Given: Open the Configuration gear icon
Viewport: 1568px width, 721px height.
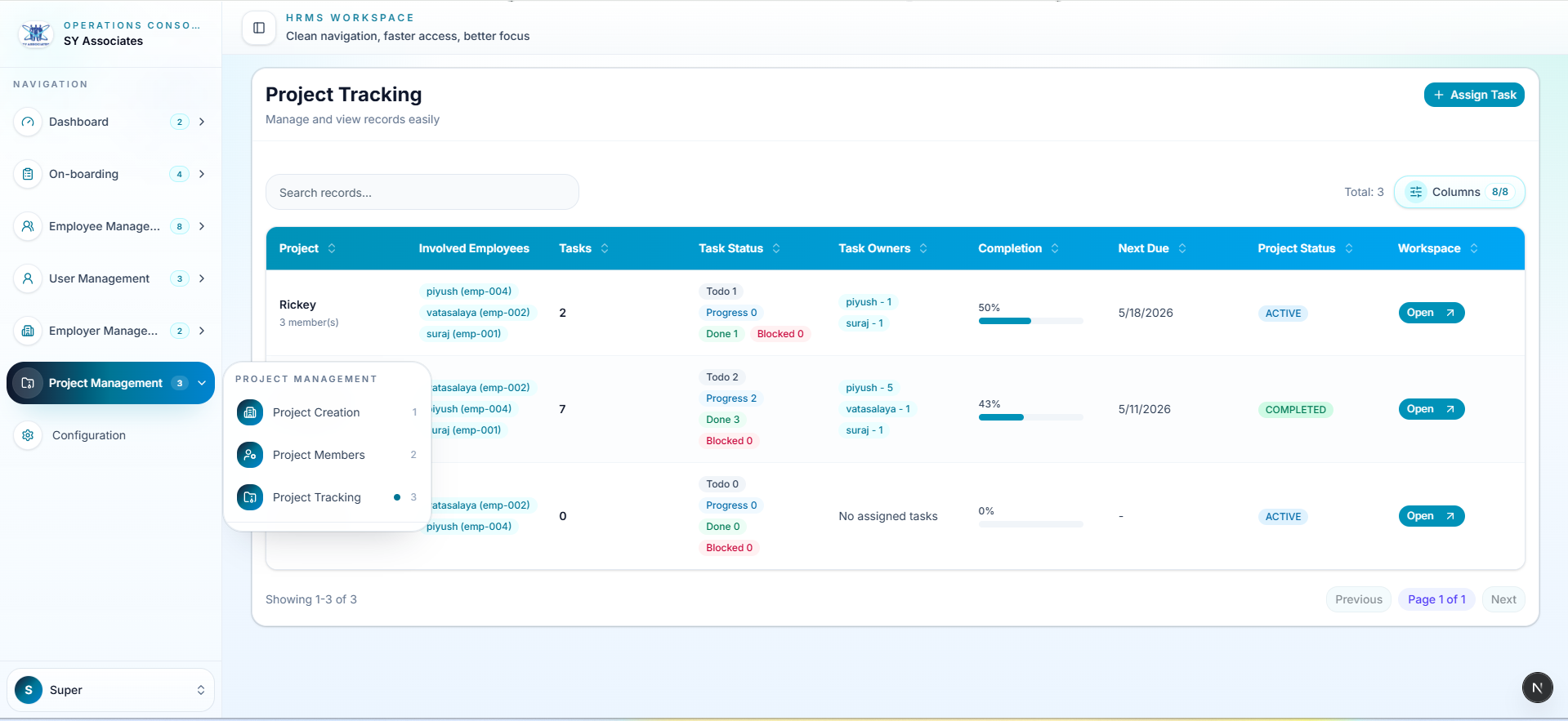Looking at the screenshot, I should pos(28,435).
